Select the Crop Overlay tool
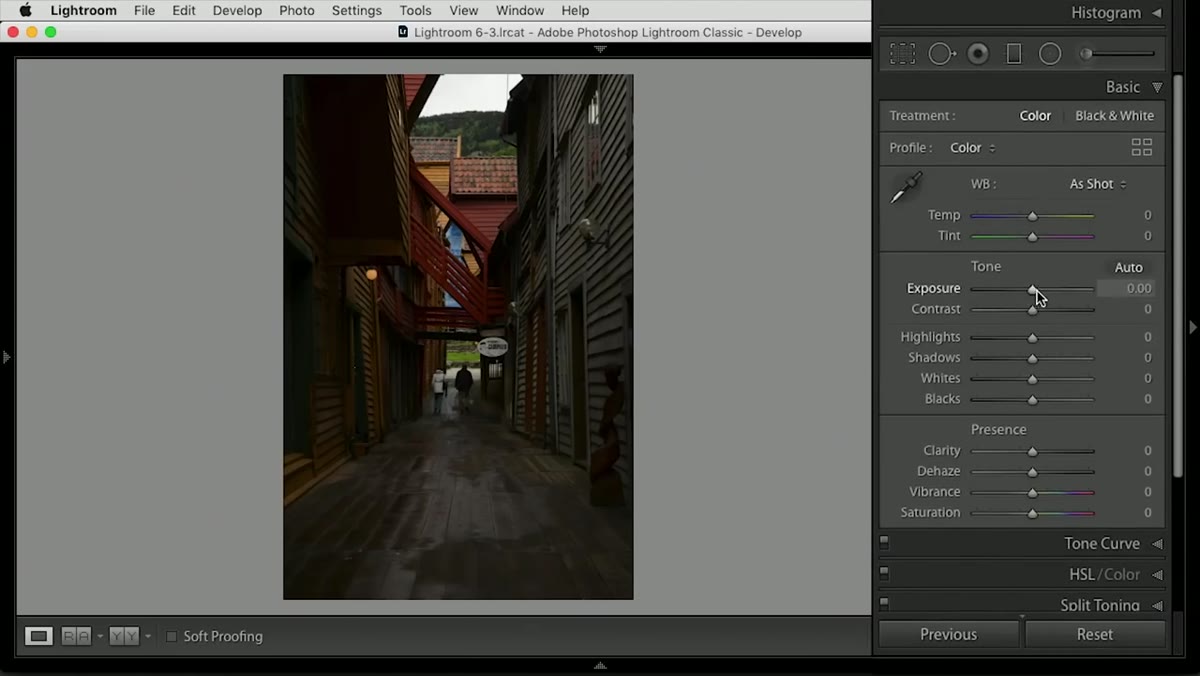This screenshot has height=676, width=1200. point(902,54)
